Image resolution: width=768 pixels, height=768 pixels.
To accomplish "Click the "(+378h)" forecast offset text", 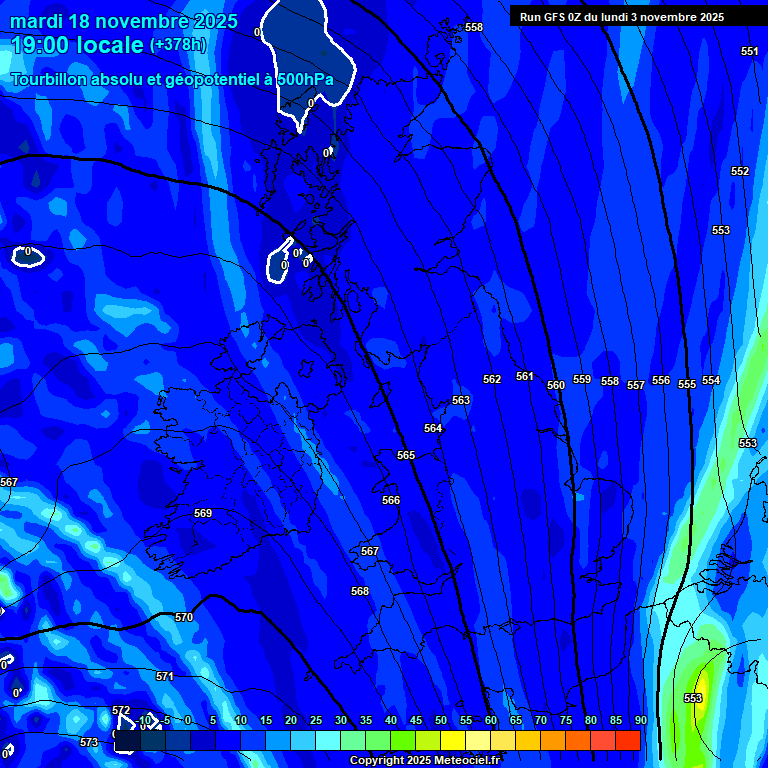I will 178,45.
